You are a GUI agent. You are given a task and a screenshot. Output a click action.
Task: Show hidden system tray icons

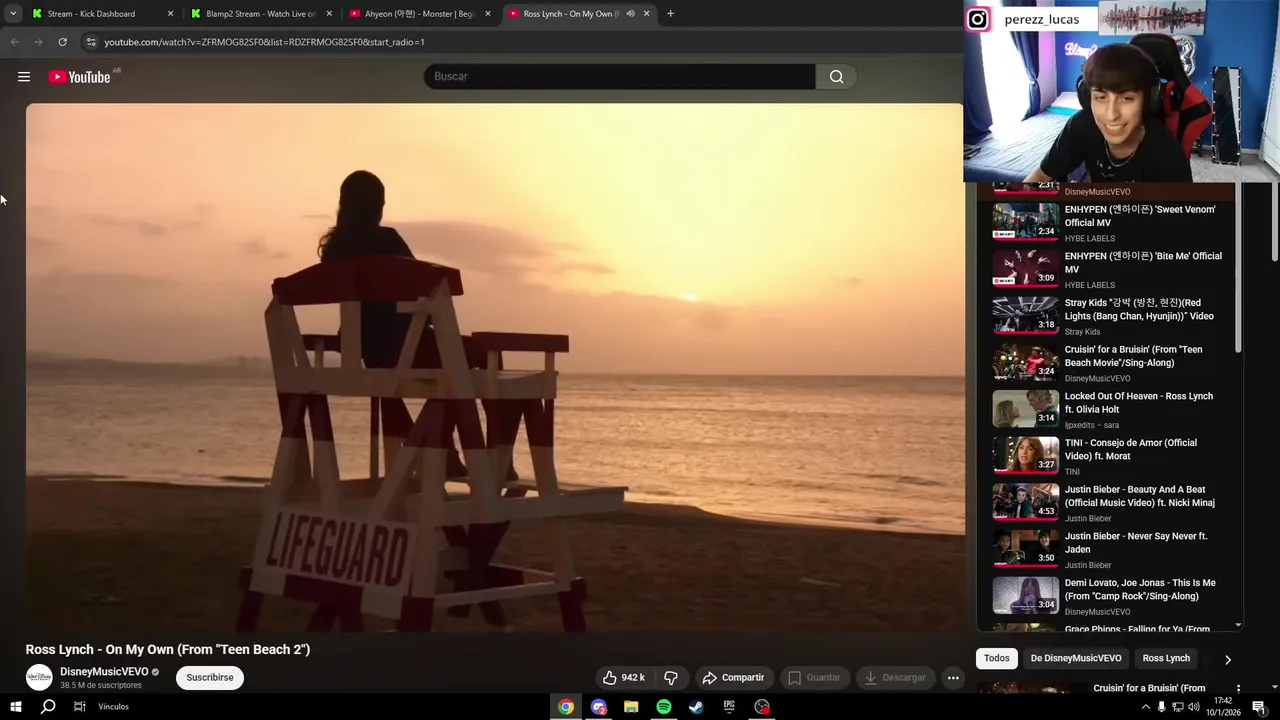pyautogui.click(x=1145, y=707)
